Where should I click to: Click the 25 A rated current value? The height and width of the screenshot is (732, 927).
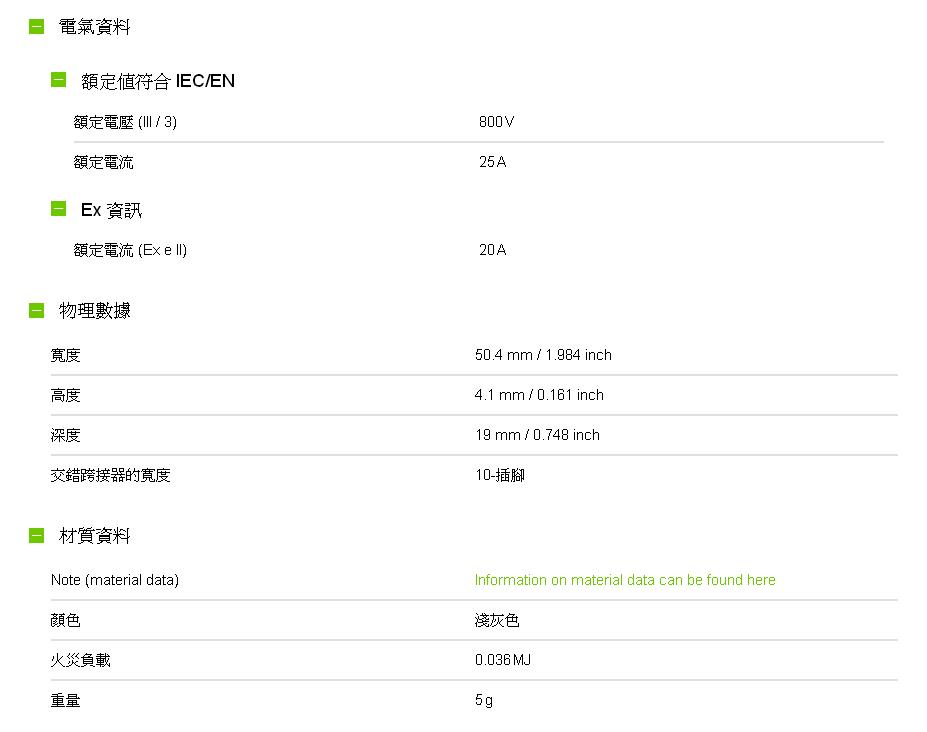pyautogui.click(x=492, y=162)
